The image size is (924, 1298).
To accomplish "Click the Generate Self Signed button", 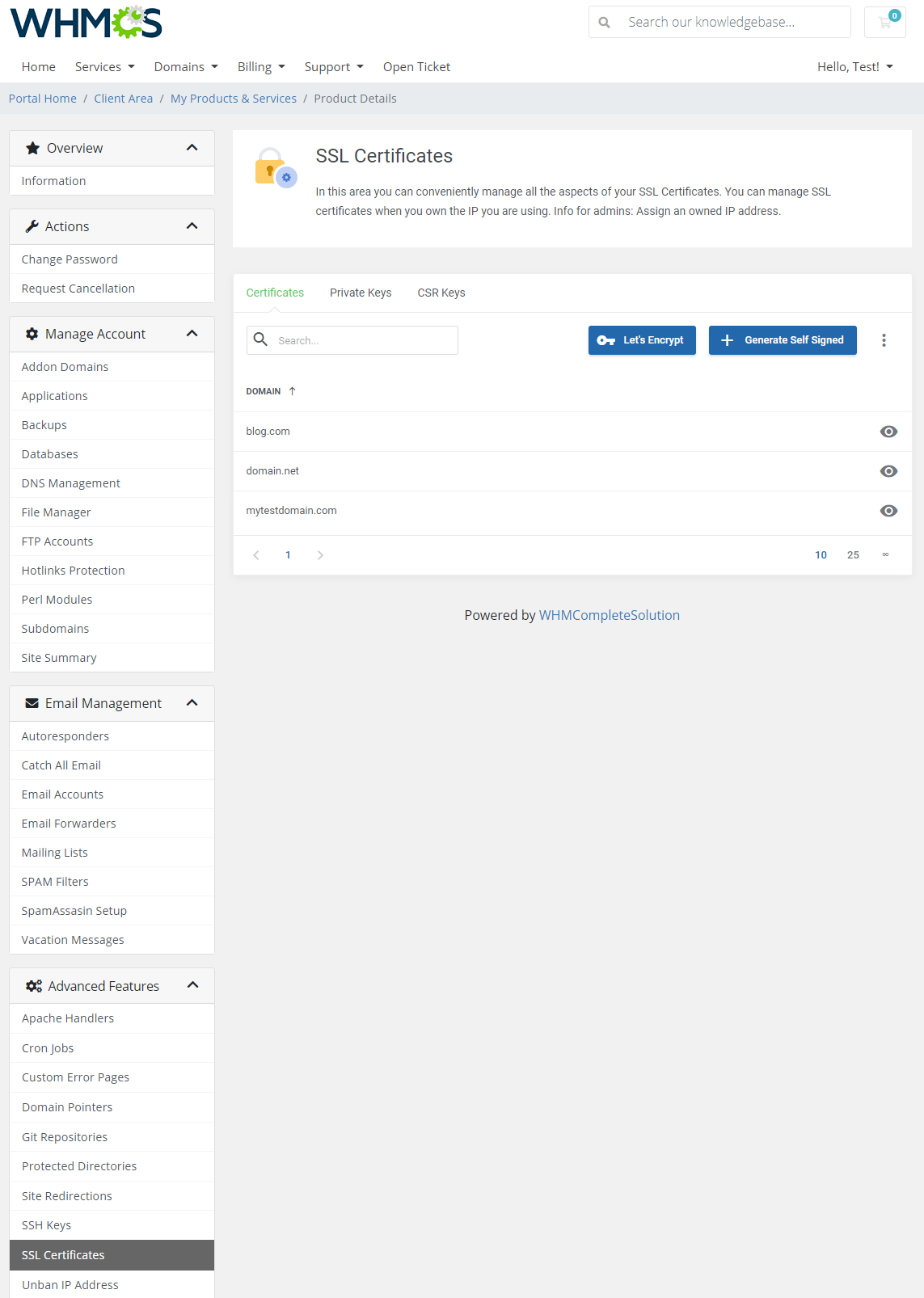I will coord(783,340).
